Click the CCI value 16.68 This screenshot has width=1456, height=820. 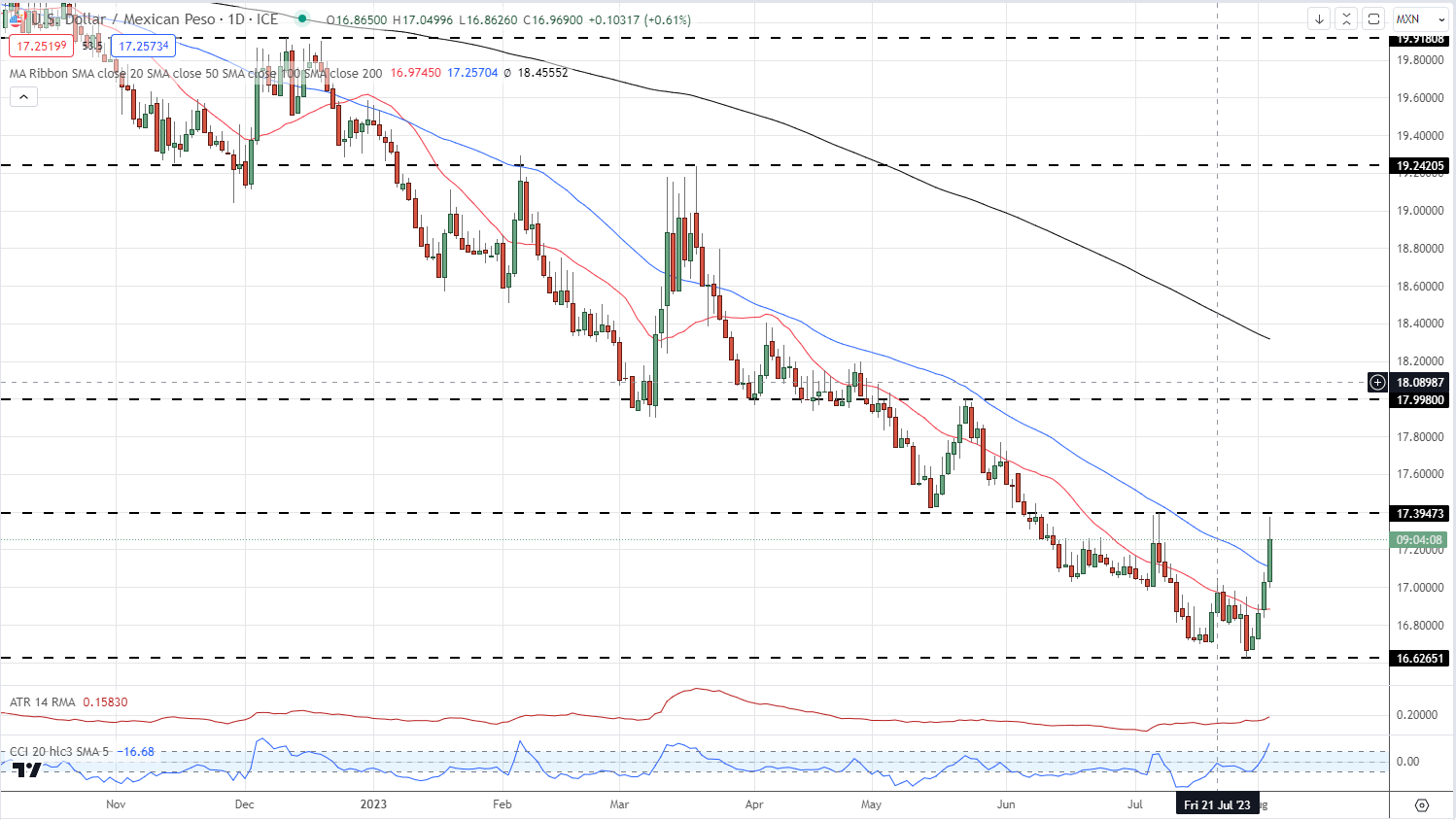pos(139,751)
